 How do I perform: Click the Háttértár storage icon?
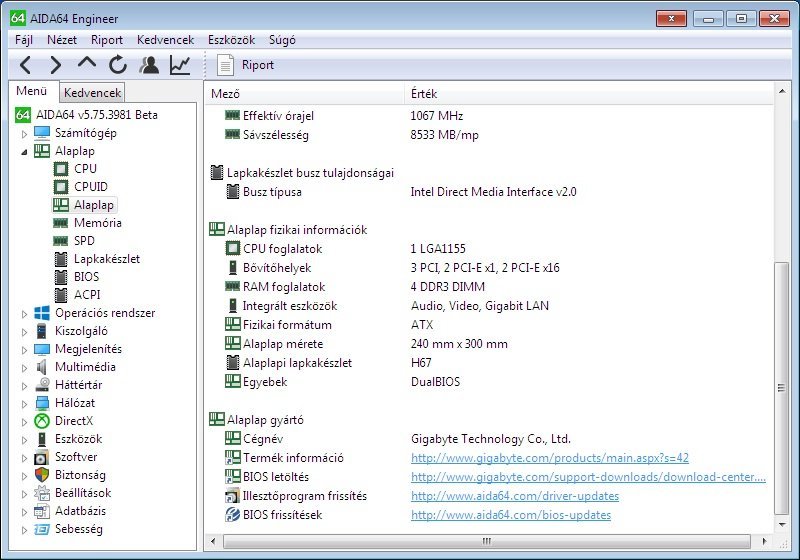pos(42,385)
